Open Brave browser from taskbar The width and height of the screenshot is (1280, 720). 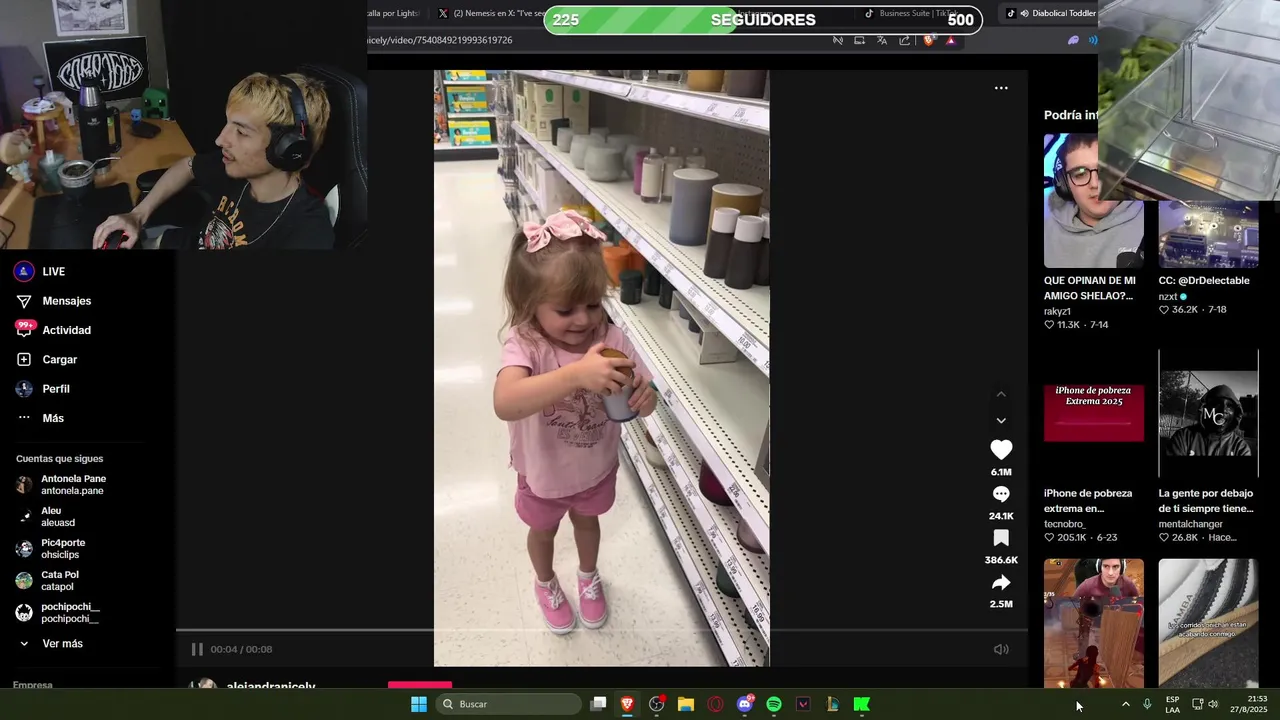(627, 704)
